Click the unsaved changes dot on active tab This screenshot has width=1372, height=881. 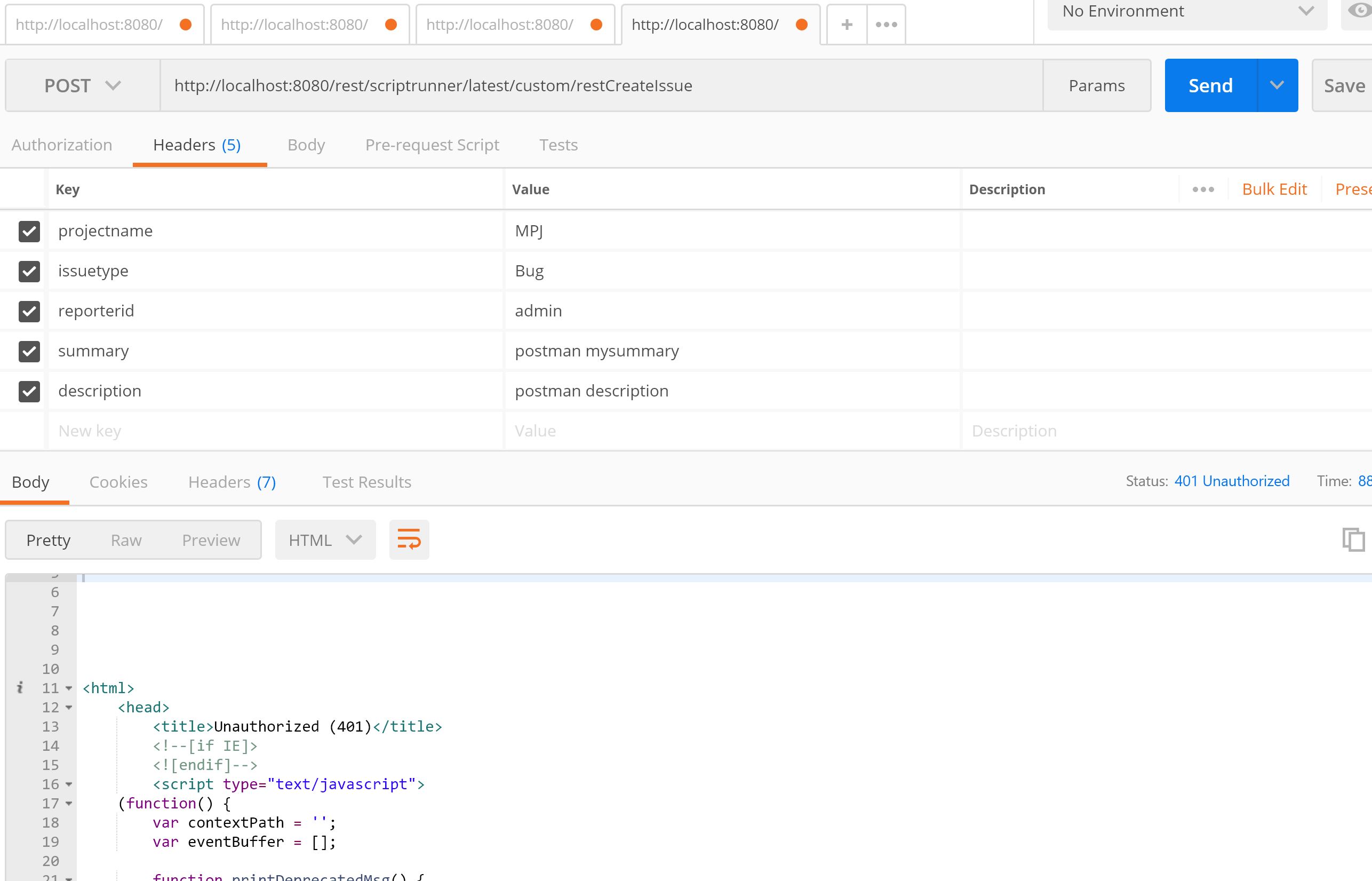[x=802, y=25]
